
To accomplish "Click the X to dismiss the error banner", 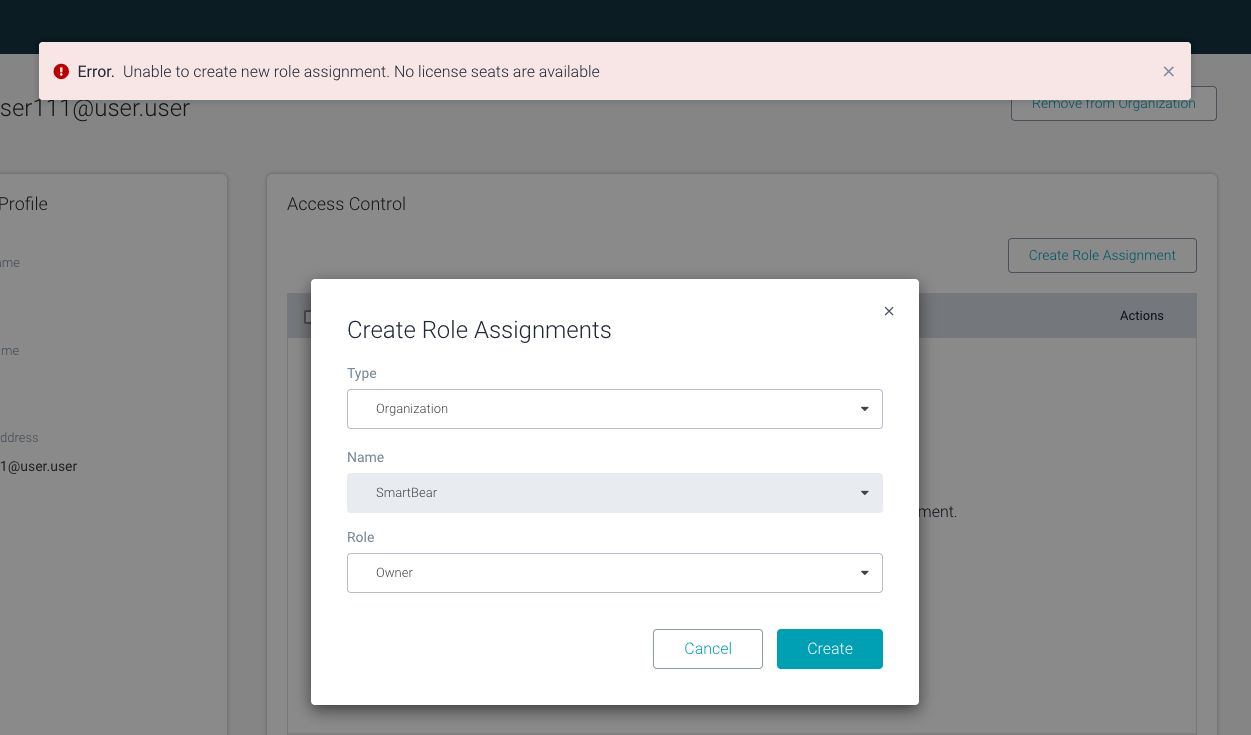I will point(1168,71).
